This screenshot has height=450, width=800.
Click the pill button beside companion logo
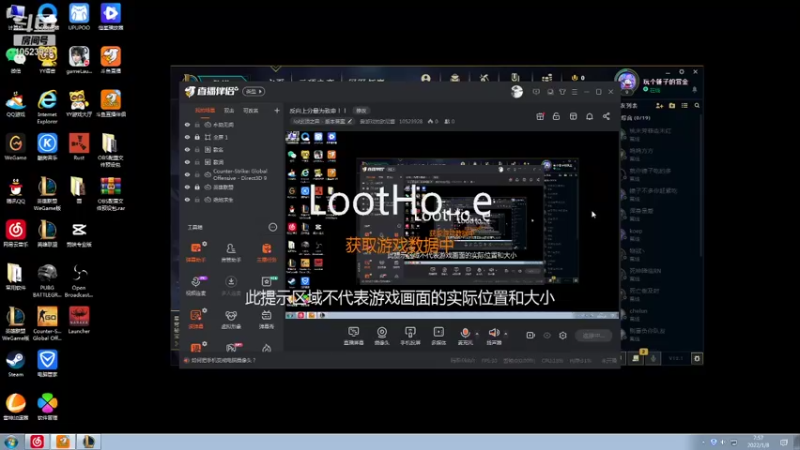coord(254,92)
